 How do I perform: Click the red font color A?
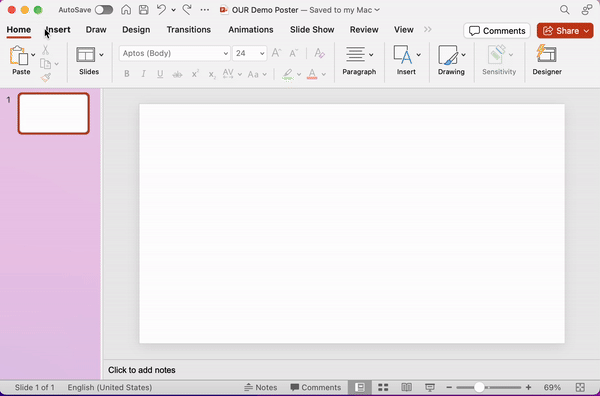(x=312, y=74)
